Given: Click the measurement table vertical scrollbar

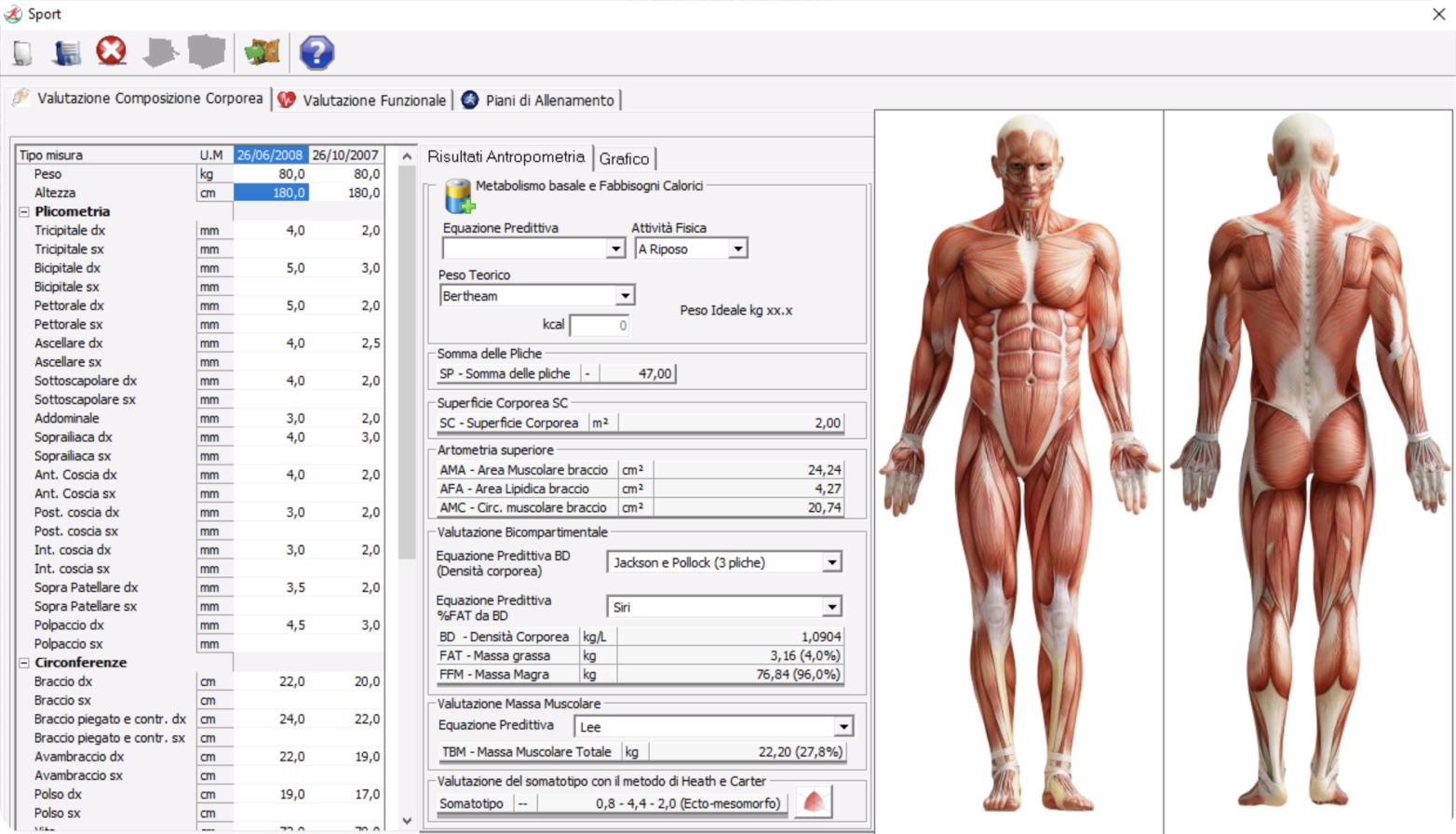Looking at the screenshot, I should 407,363.
